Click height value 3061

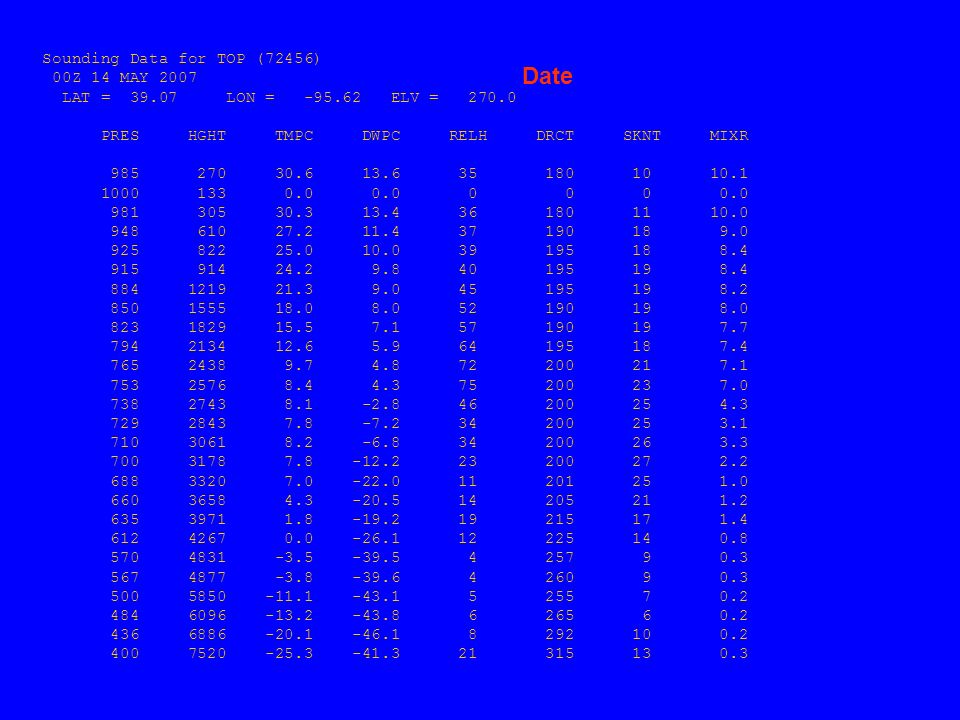pyautogui.click(x=207, y=442)
